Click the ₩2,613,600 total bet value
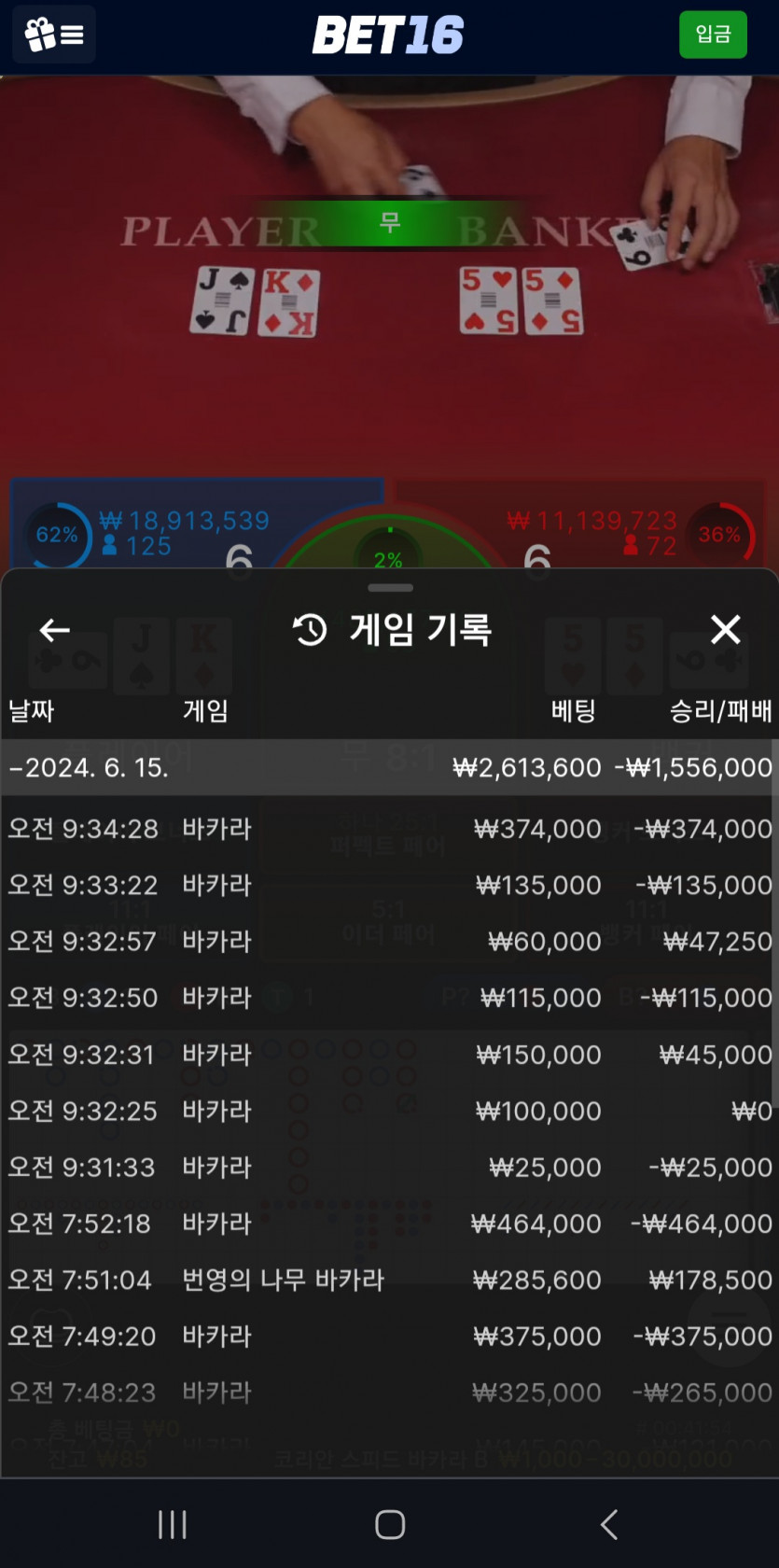779x1568 pixels. pyautogui.click(x=527, y=767)
